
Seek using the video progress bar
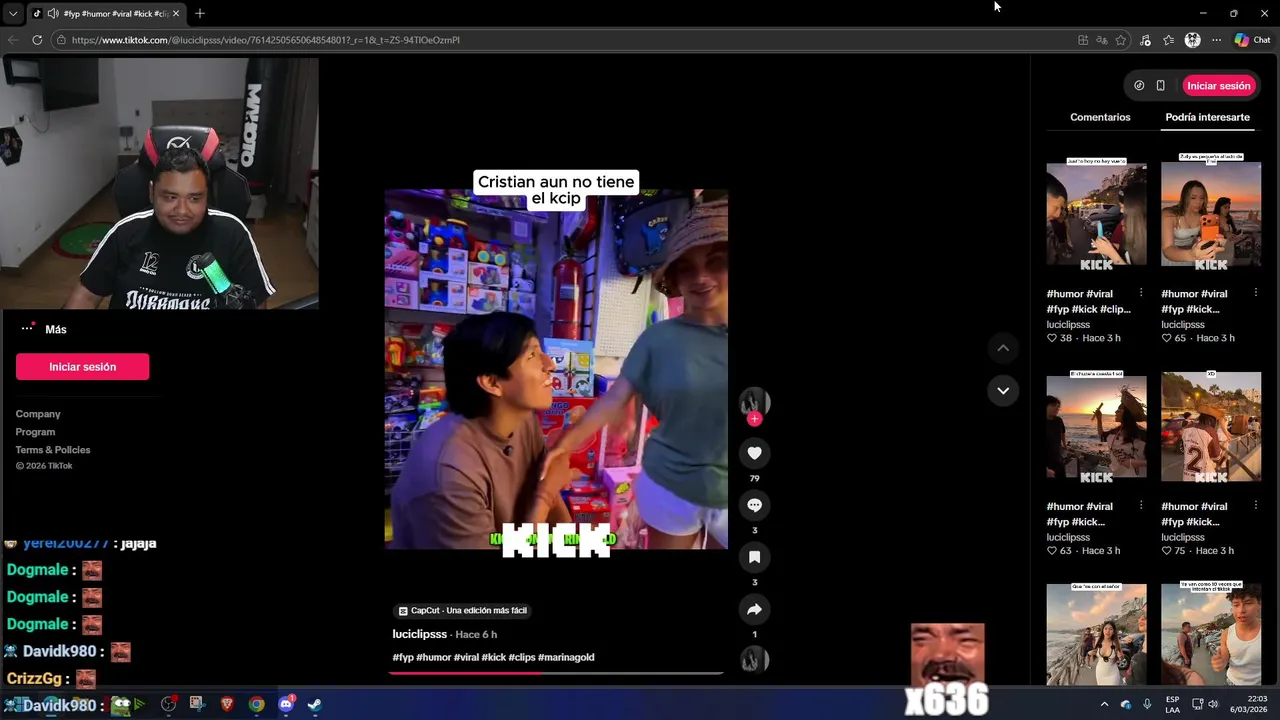556,673
